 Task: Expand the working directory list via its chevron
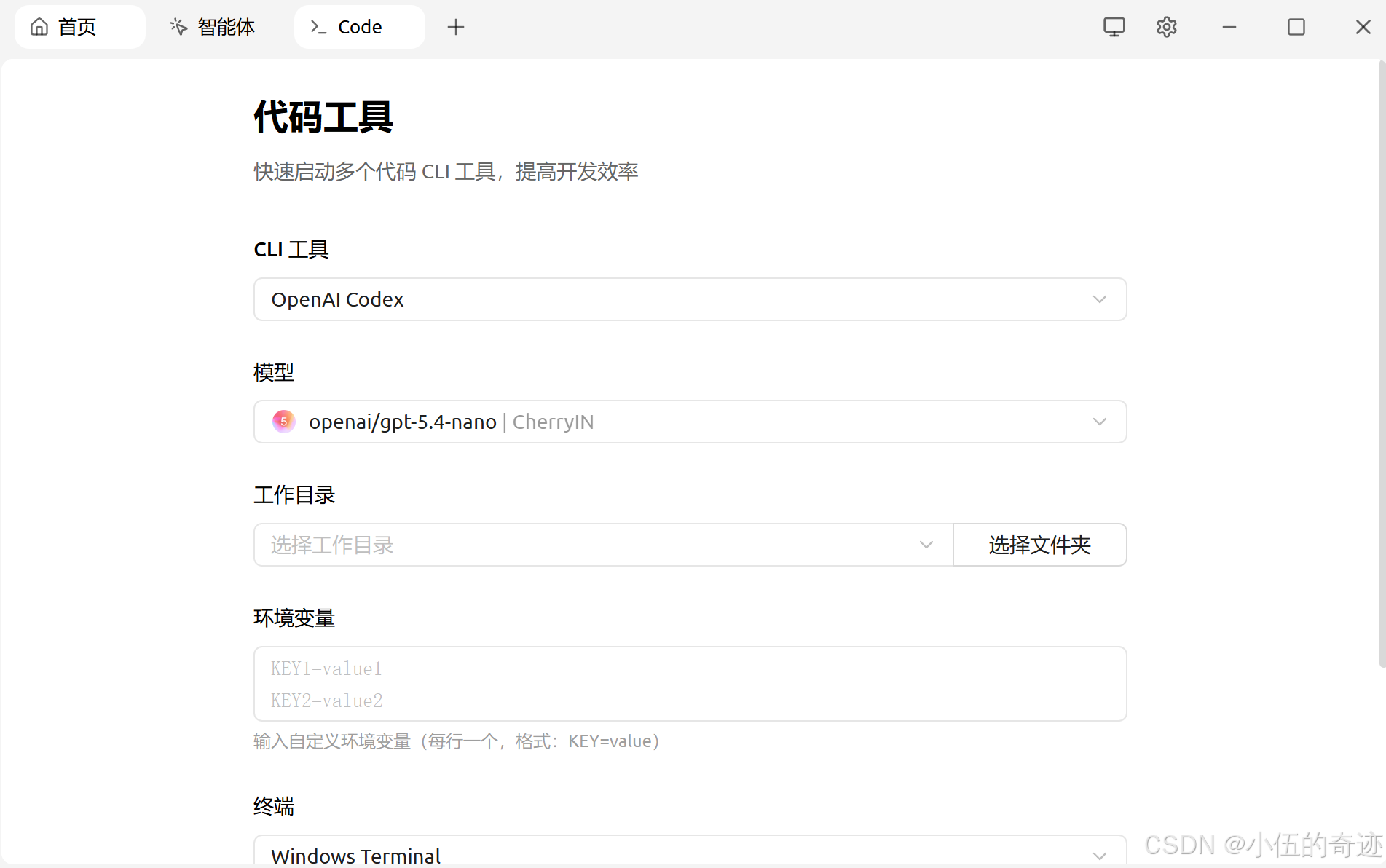coord(926,545)
